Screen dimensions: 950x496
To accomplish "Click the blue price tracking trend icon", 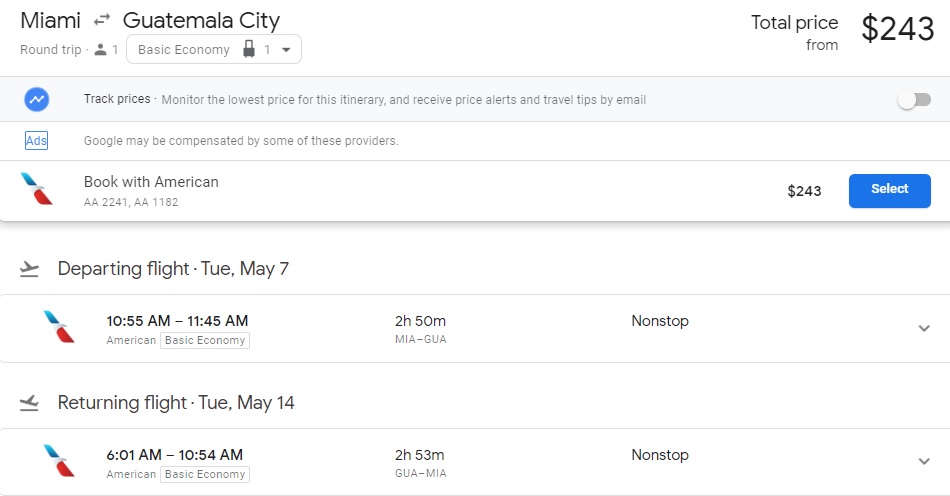I will click(x=37, y=100).
